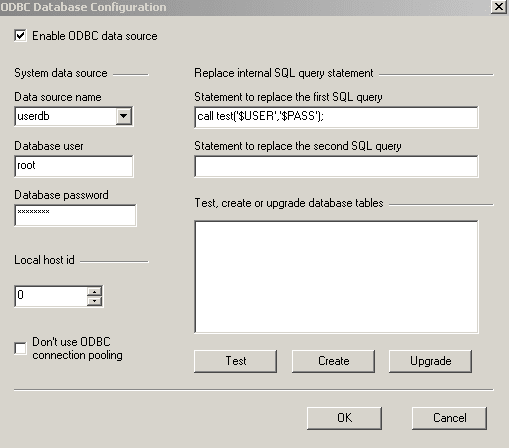The height and width of the screenshot is (448, 509).
Task: Click the Test button
Action: 235,361
